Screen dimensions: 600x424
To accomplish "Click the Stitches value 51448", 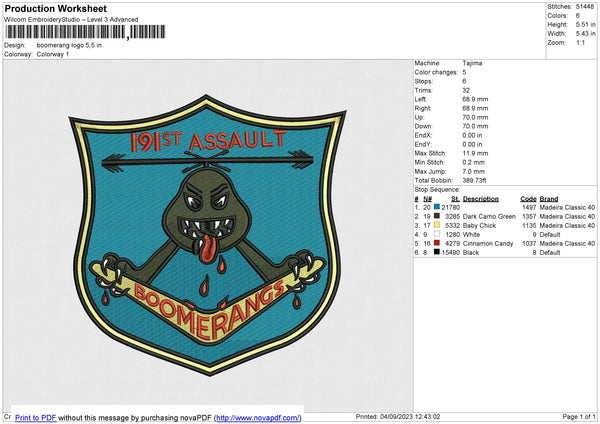I will [x=585, y=7].
